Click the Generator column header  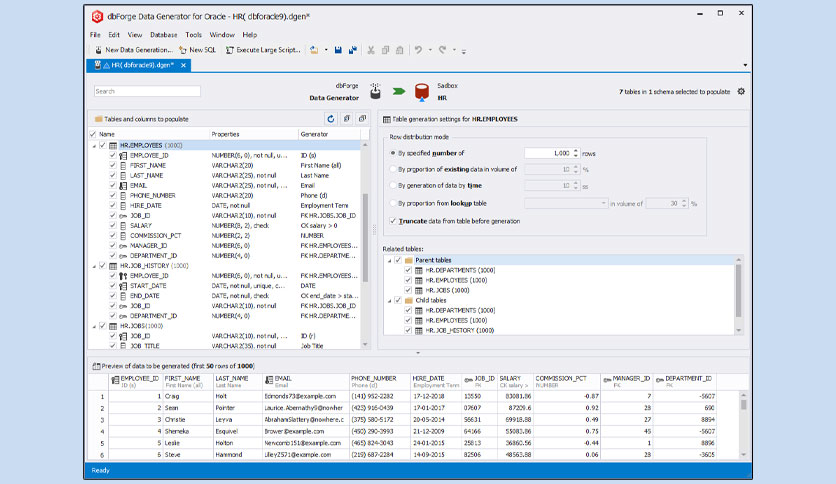pos(329,134)
